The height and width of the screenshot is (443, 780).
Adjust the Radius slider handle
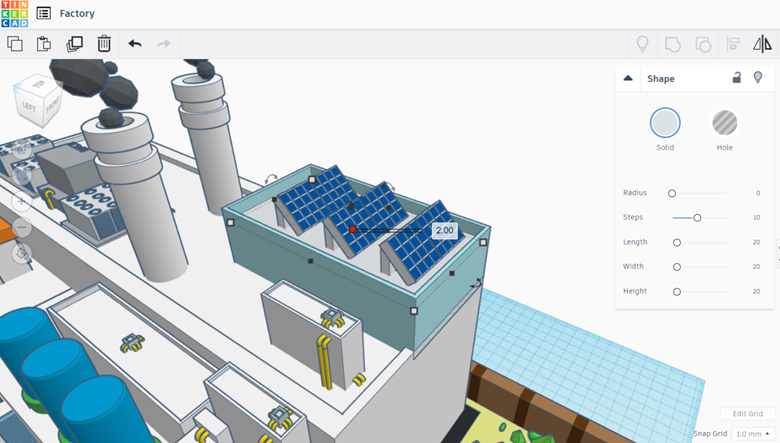click(672, 193)
